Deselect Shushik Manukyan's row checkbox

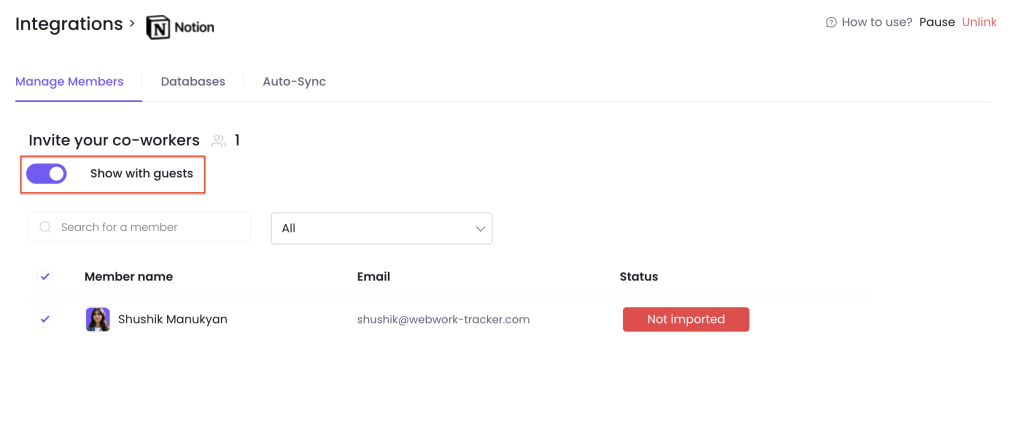[x=45, y=319]
